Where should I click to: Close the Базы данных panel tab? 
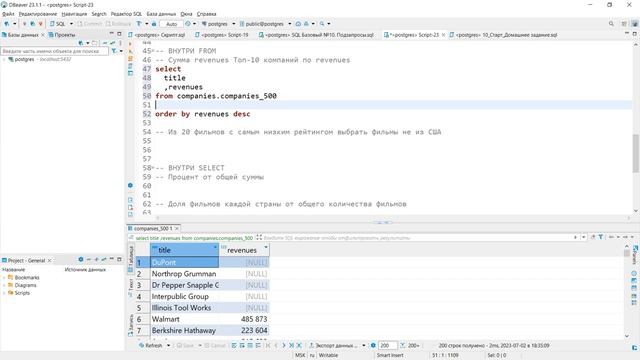(x=43, y=35)
